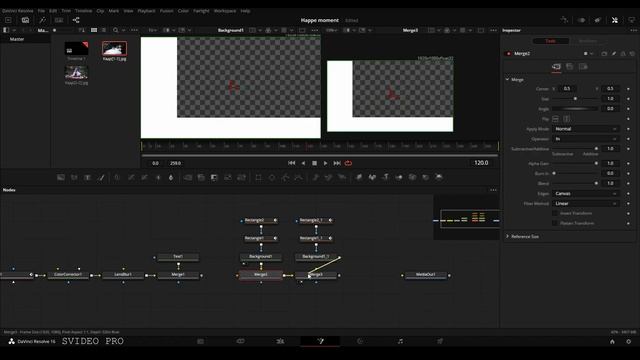Click the media pool search icon
Screen dimensions: 640x360
pos(116,30)
